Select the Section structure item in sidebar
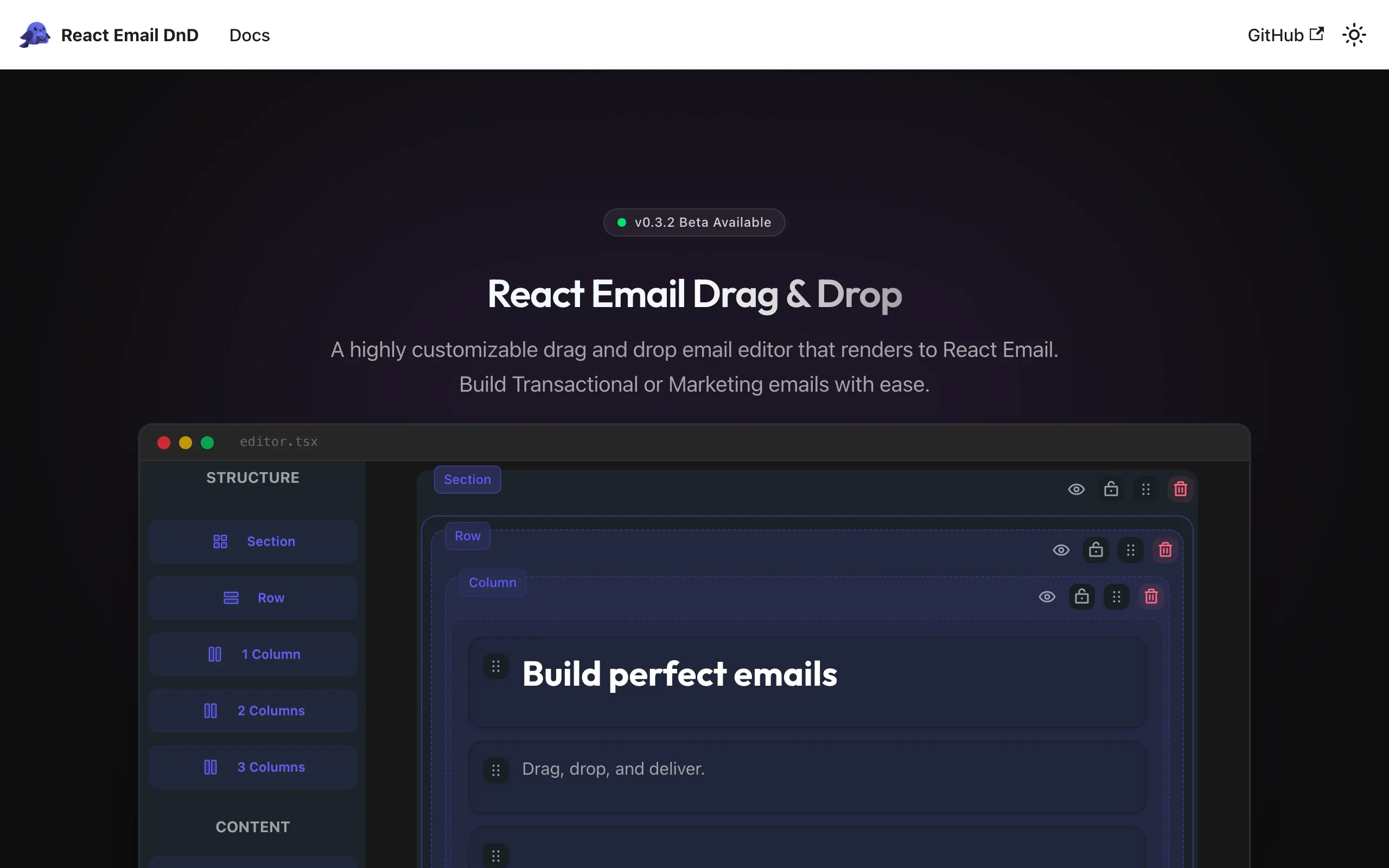1389x868 pixels. click(252, 541)
